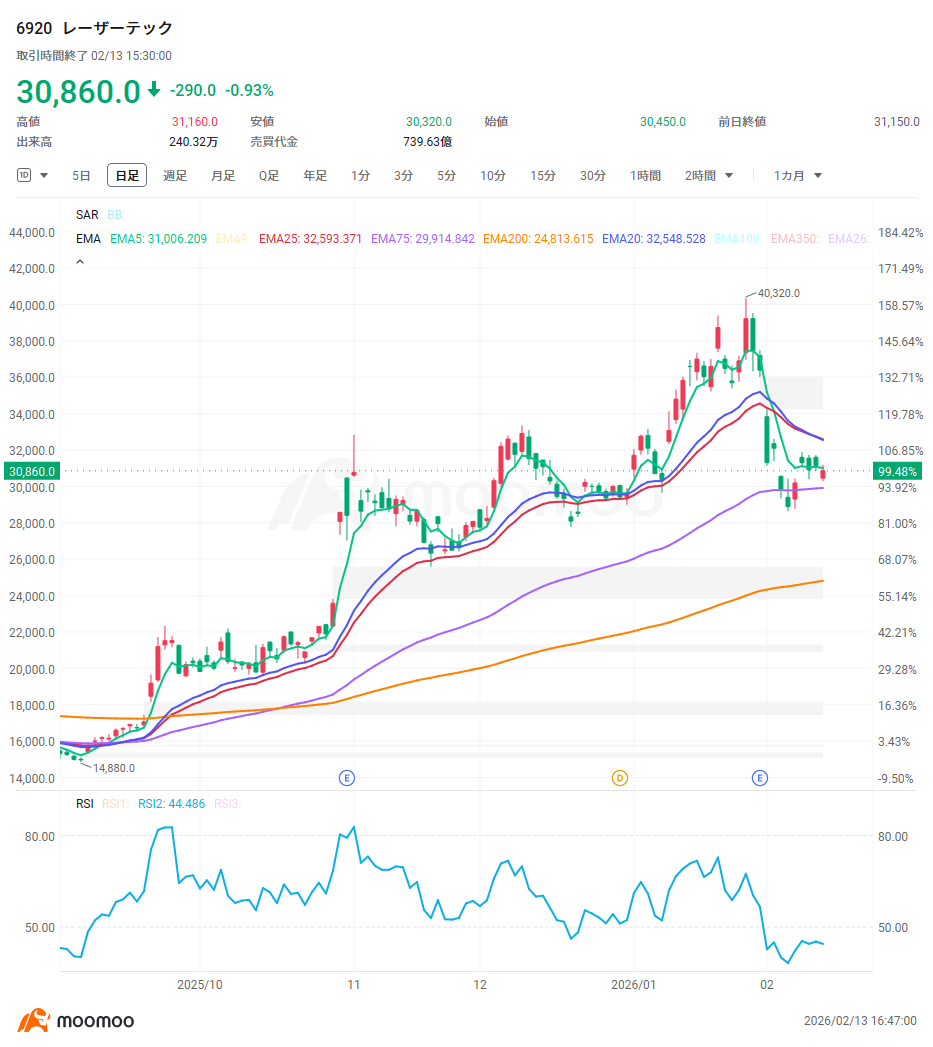Screen dimensions: 933x1047
Task: Click the dividend D marker
Action: click(x=620, y=778)
